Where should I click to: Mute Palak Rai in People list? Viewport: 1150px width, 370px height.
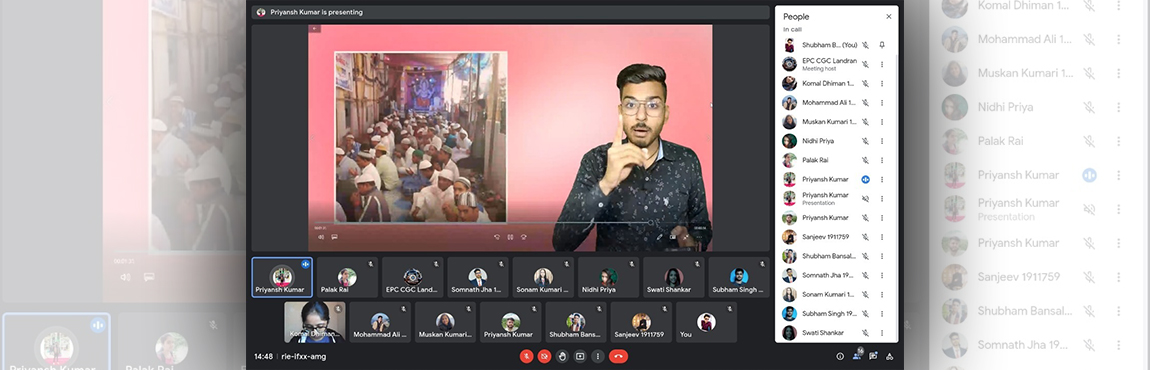[x=865, y=160]
